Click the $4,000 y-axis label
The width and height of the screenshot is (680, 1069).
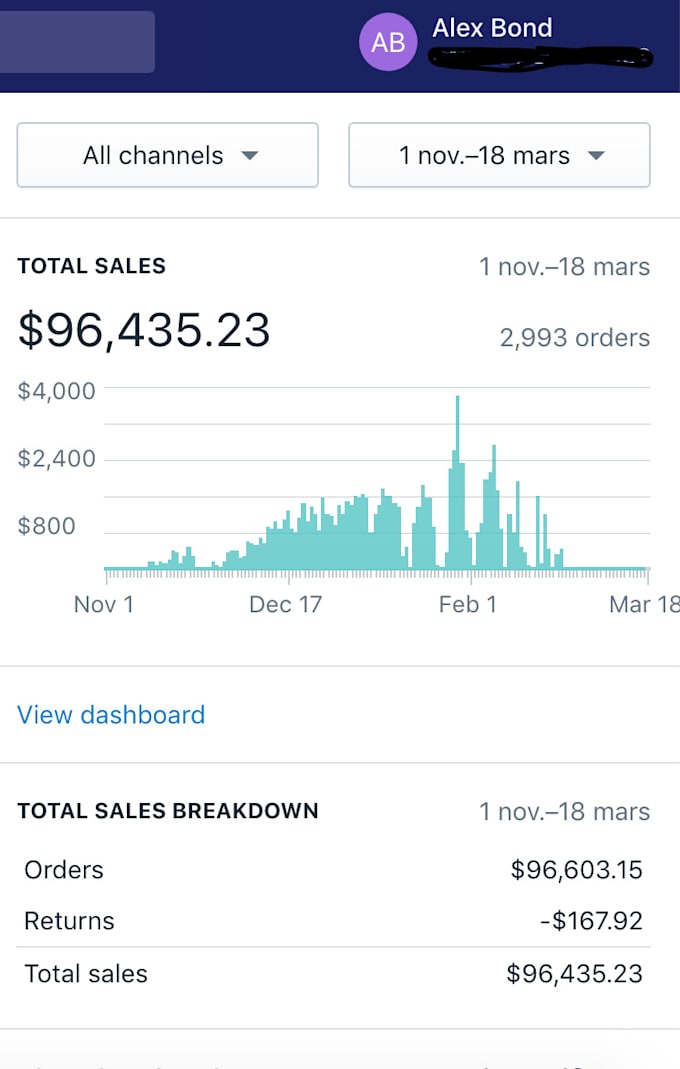click(56, 391)
